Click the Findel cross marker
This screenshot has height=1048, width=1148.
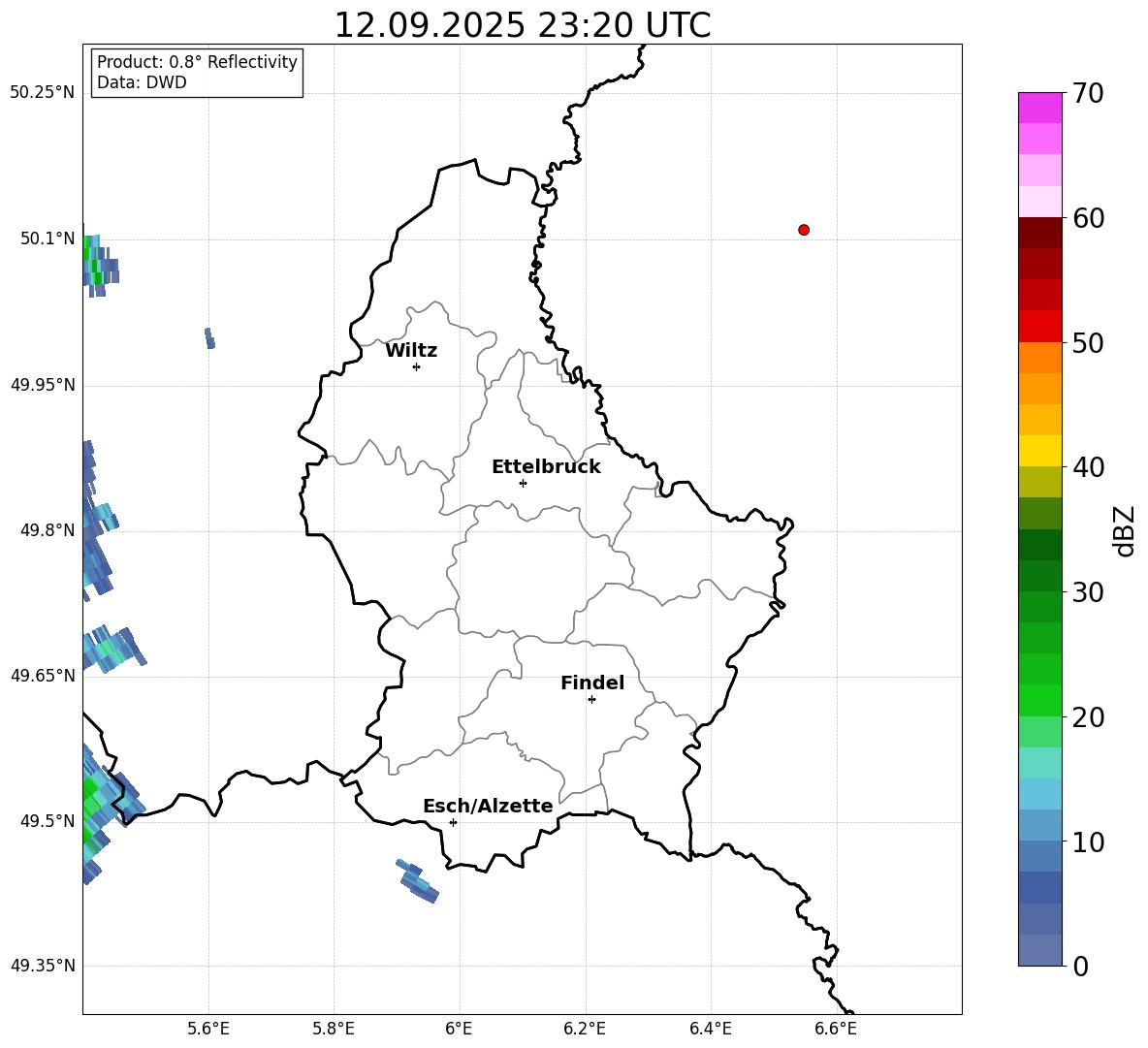coord(591,700)
